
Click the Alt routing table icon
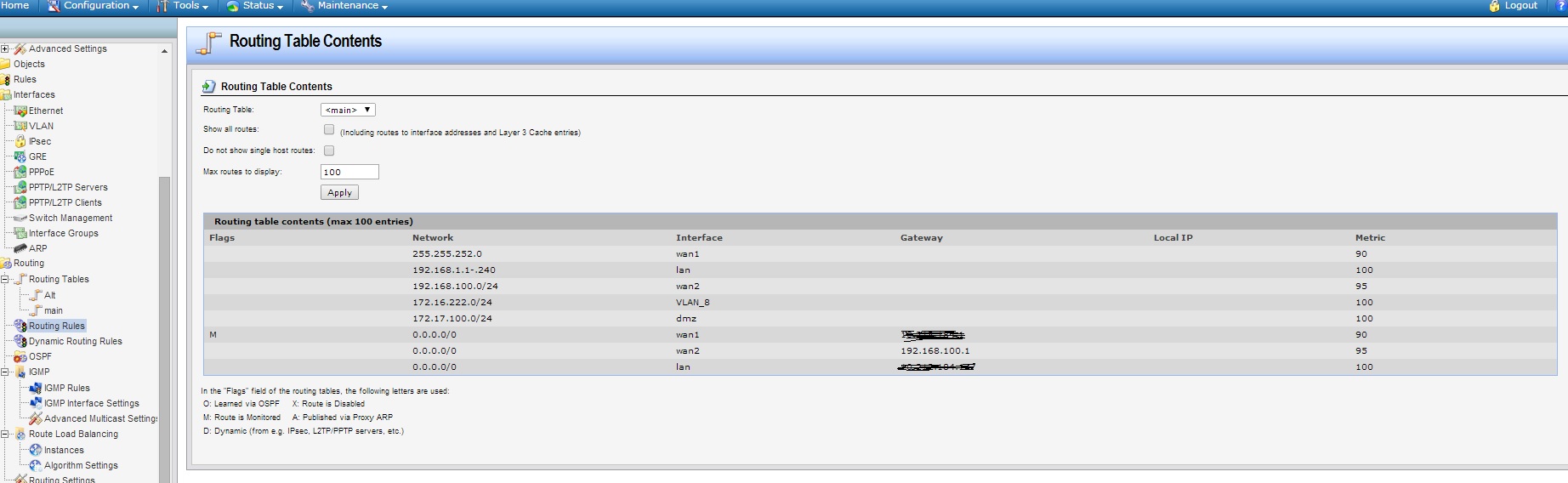pos(36,295)
